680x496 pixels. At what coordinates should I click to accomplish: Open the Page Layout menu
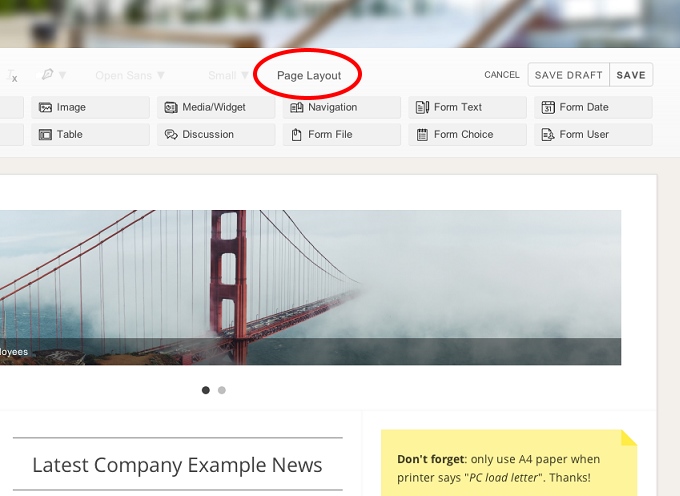pos(309,76)
